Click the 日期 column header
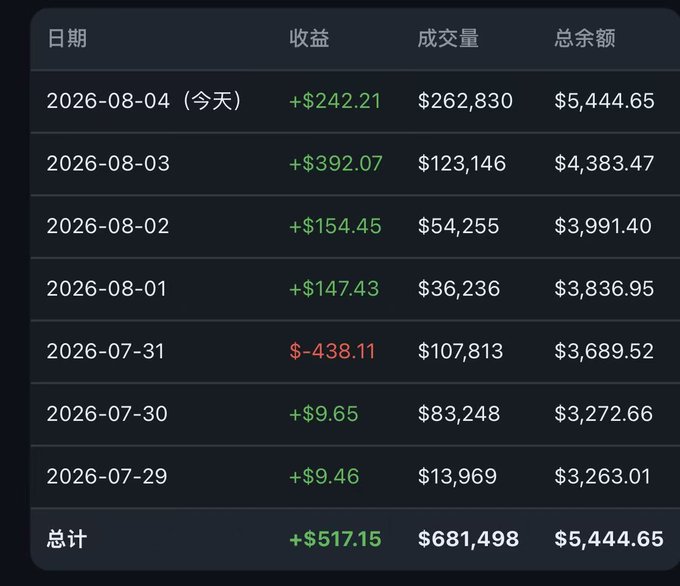 (67, 38)
